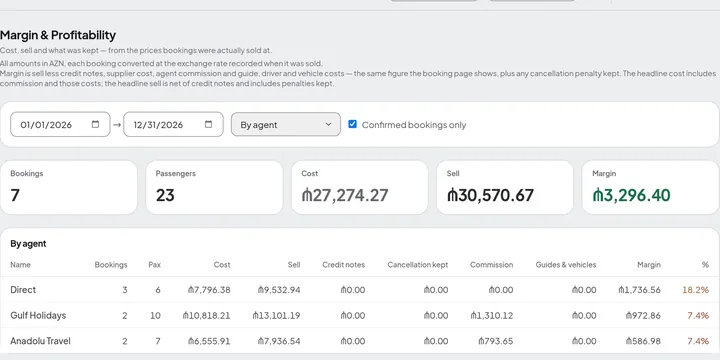Click the Margin total ₼3,296.40
The width and height of the screenshot is (720, 360).
(x=631, y=195)
